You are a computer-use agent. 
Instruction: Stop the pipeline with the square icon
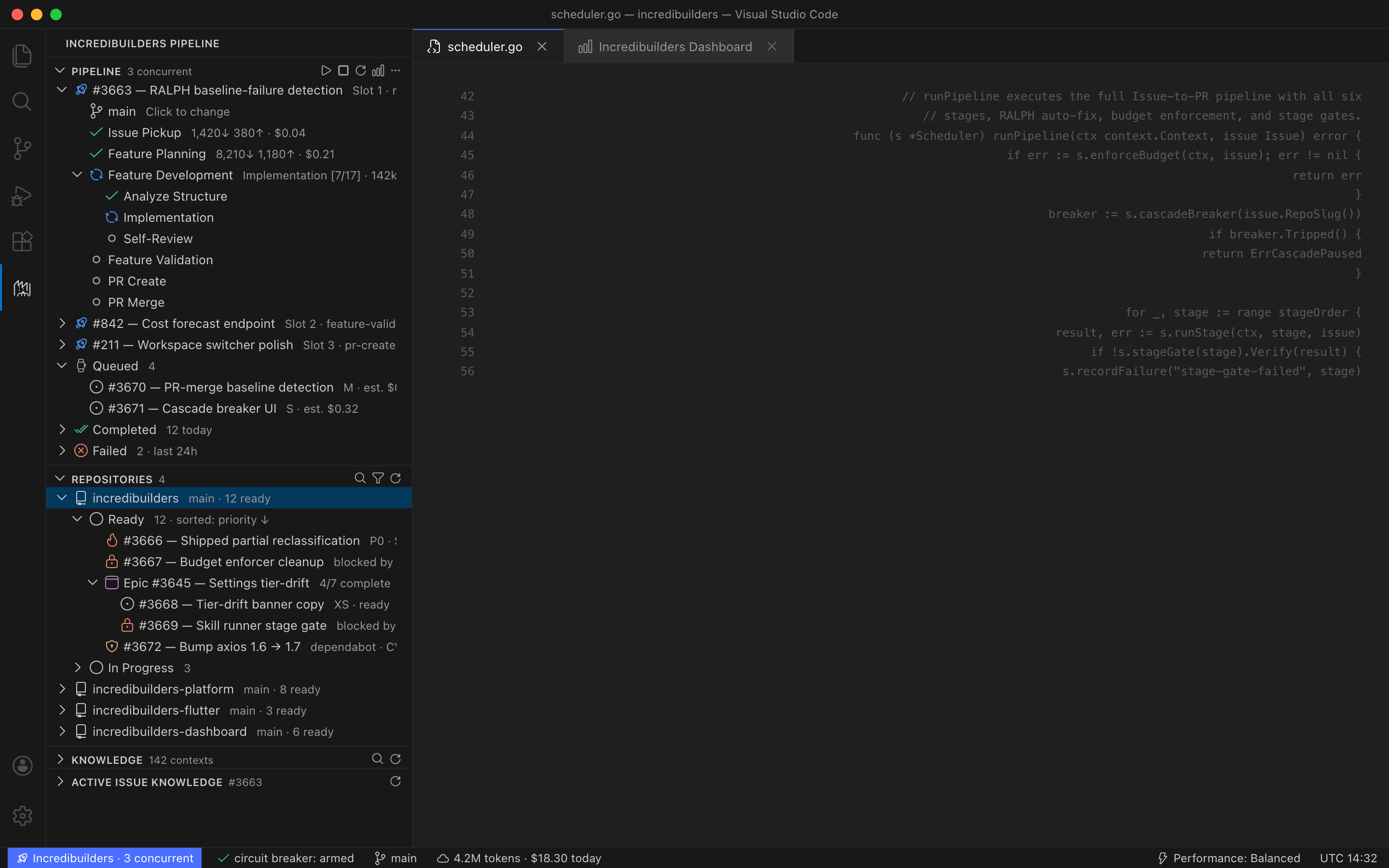click(x=343, y=70)
